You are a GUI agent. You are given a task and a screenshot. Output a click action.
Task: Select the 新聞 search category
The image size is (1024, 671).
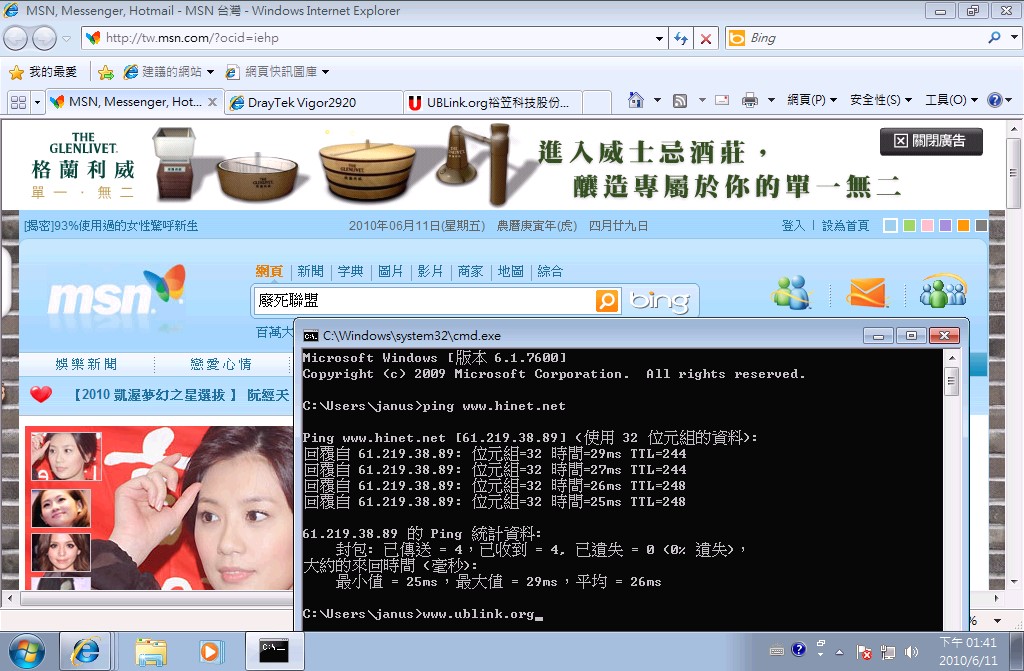tap(310, 271)
